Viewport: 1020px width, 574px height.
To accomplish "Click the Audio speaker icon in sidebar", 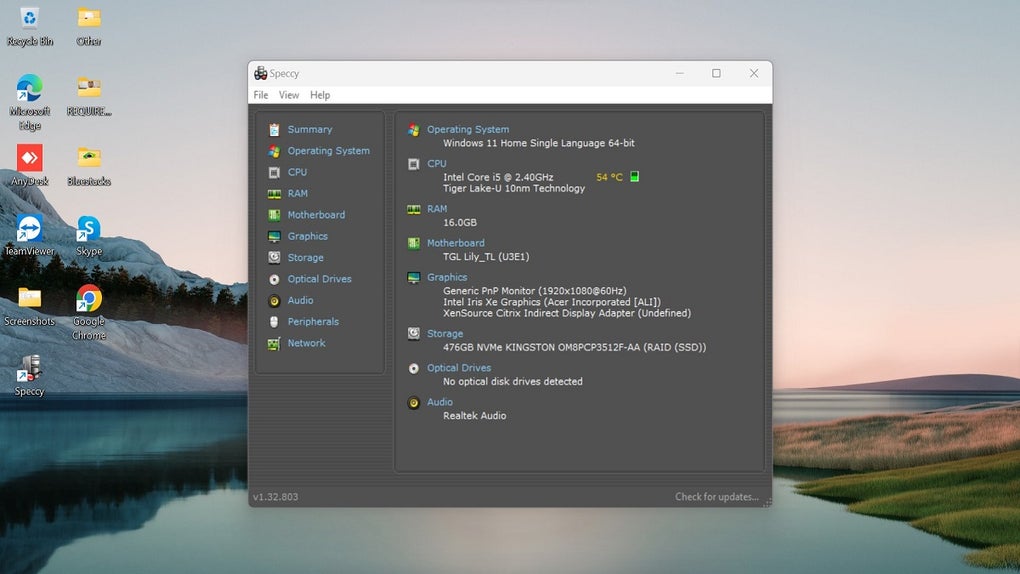I will pyautogui.click(x=275, y=301).
